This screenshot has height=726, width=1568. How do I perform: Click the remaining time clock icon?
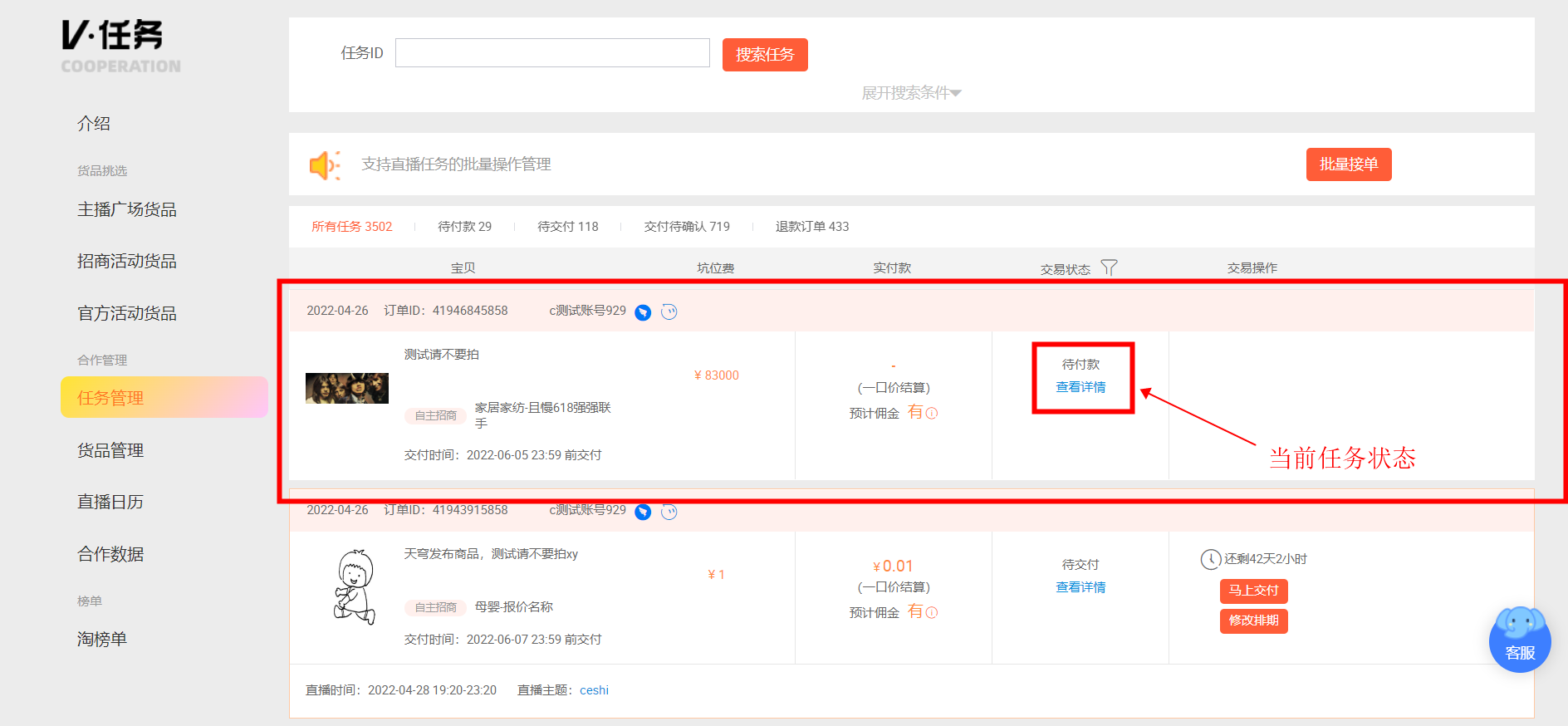[x=1210, y=559]
